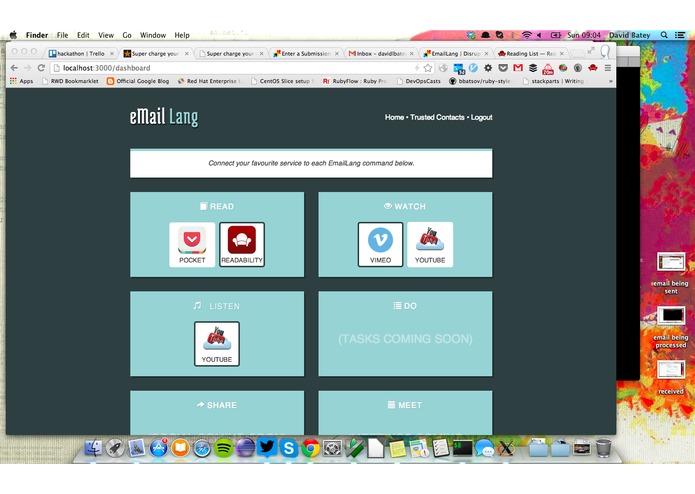Screen dimensions: 695x494
Task: Open the CentOS Slice setup bookmark
Action: [x=282, y=81]
